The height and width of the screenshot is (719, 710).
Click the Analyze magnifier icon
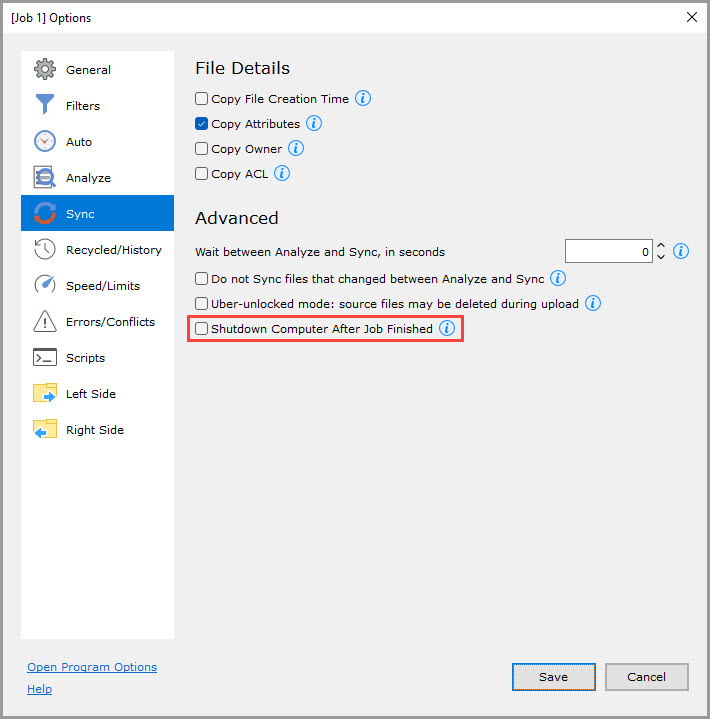point(45,178)
